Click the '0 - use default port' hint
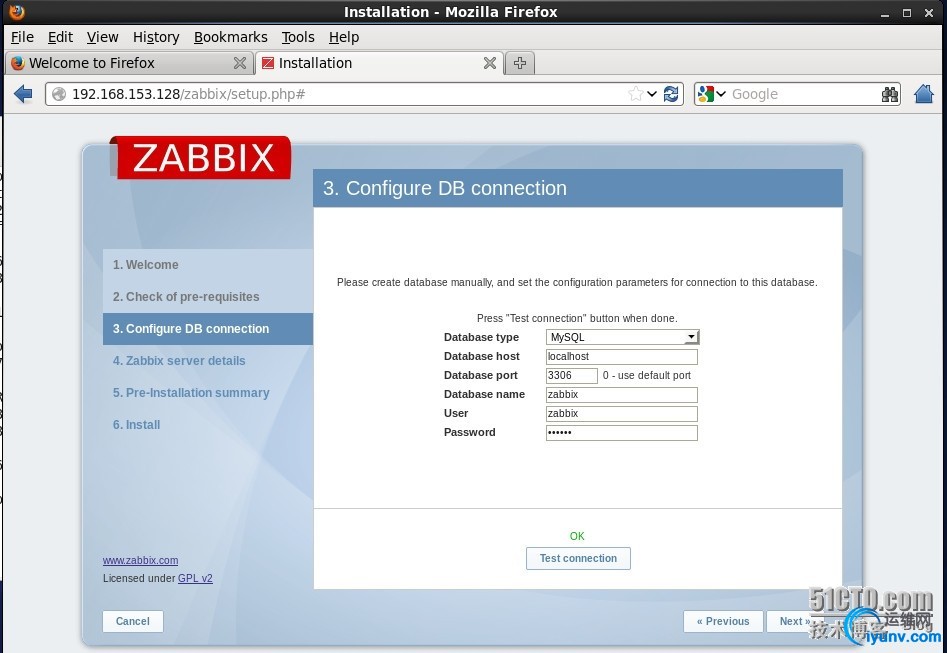Image resolution: width=947 pixels, height=653 pixels. point(646,375)
